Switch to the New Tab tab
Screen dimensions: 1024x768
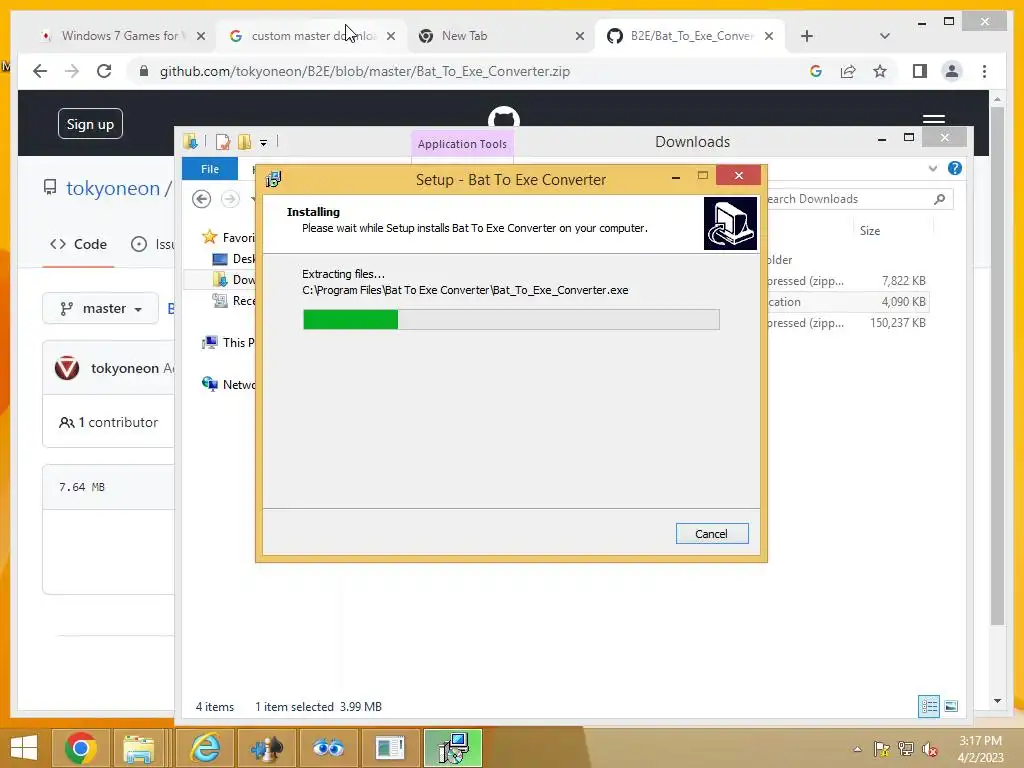[x=501, y=36]
